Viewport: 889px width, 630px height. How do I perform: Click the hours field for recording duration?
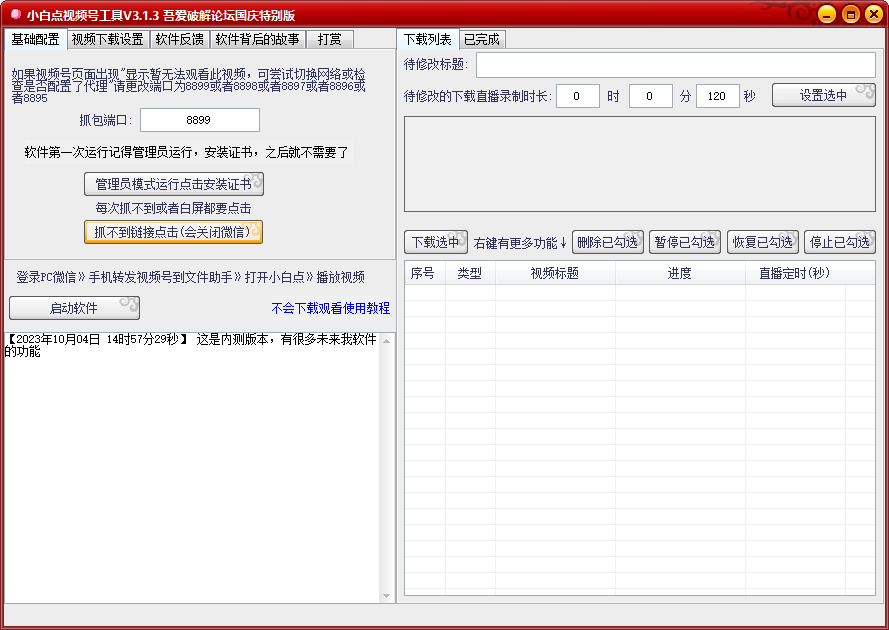point(577,96)
